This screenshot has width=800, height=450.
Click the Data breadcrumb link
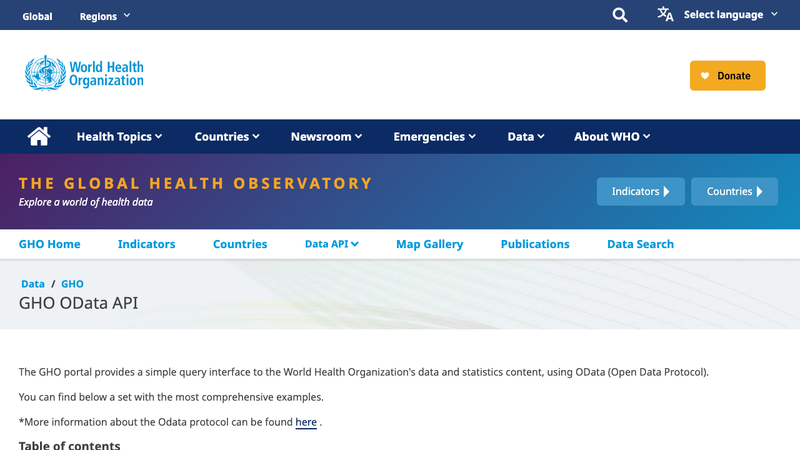33,284
